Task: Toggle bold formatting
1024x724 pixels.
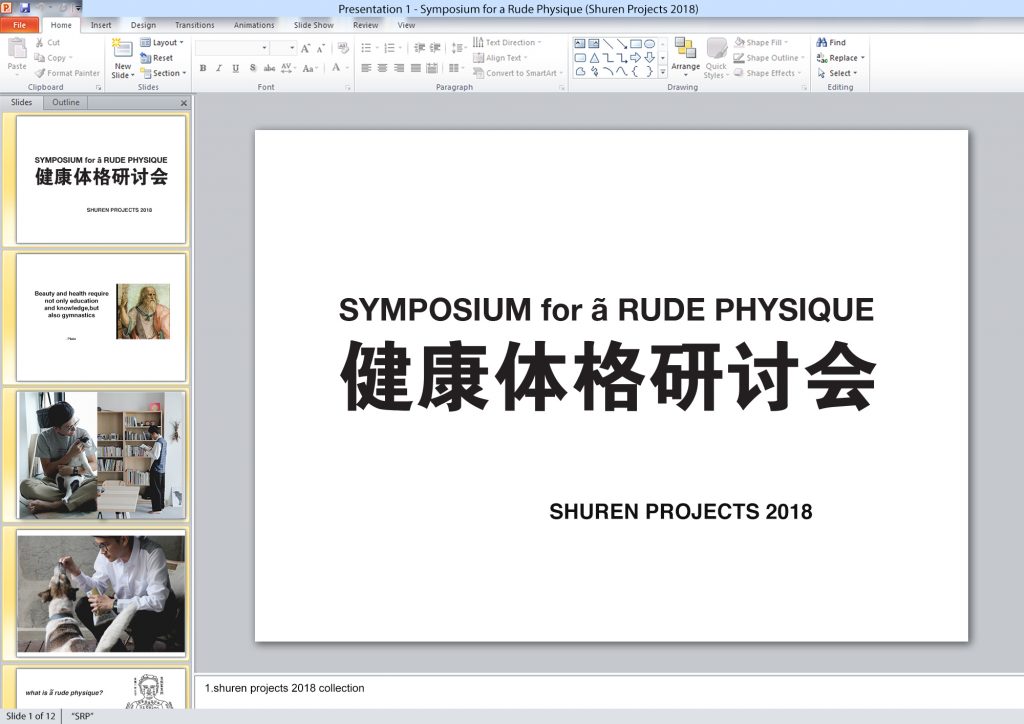Action: coord(203,68)
